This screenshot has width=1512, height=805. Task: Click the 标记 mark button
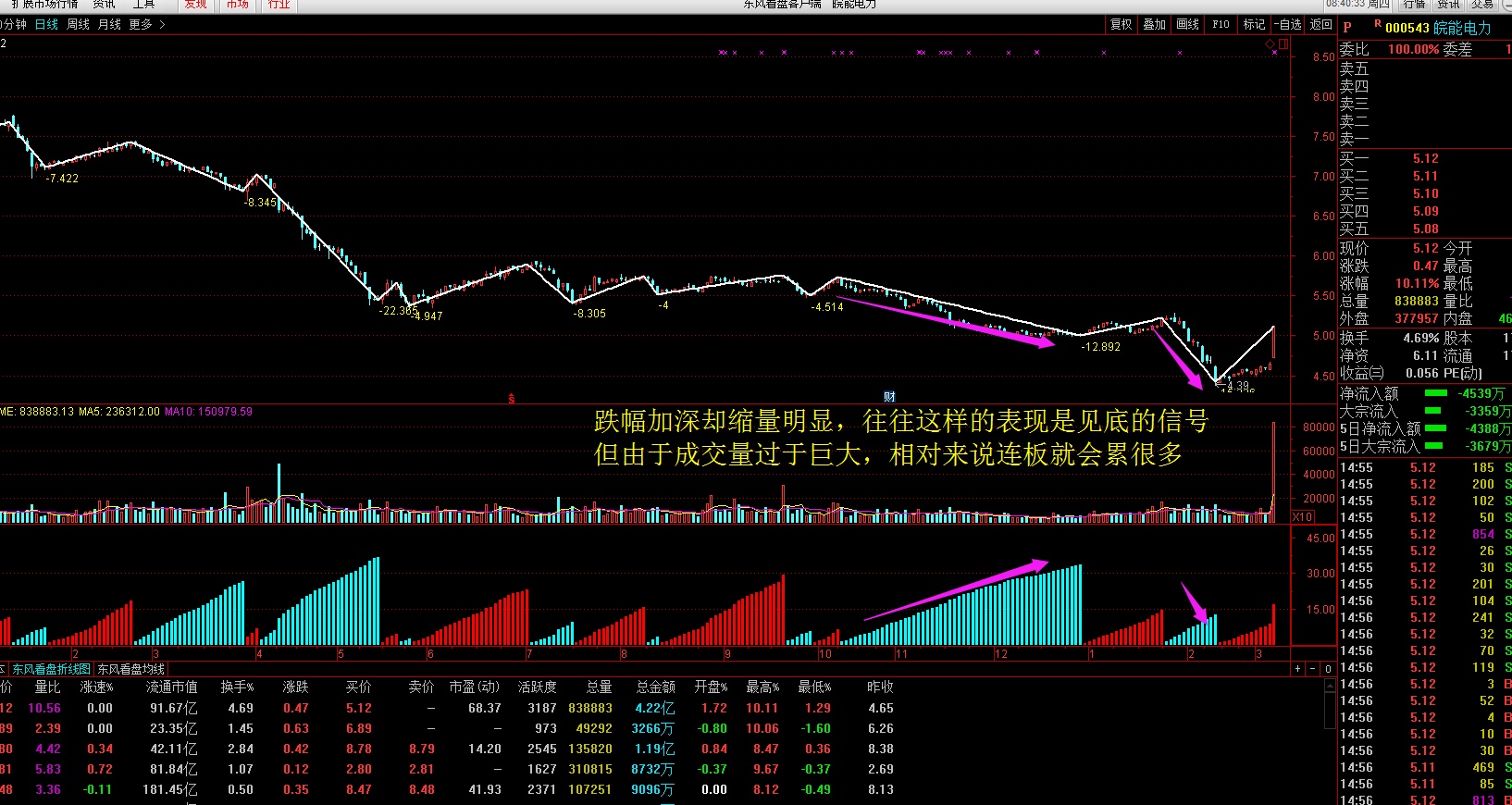[1254, 24]
